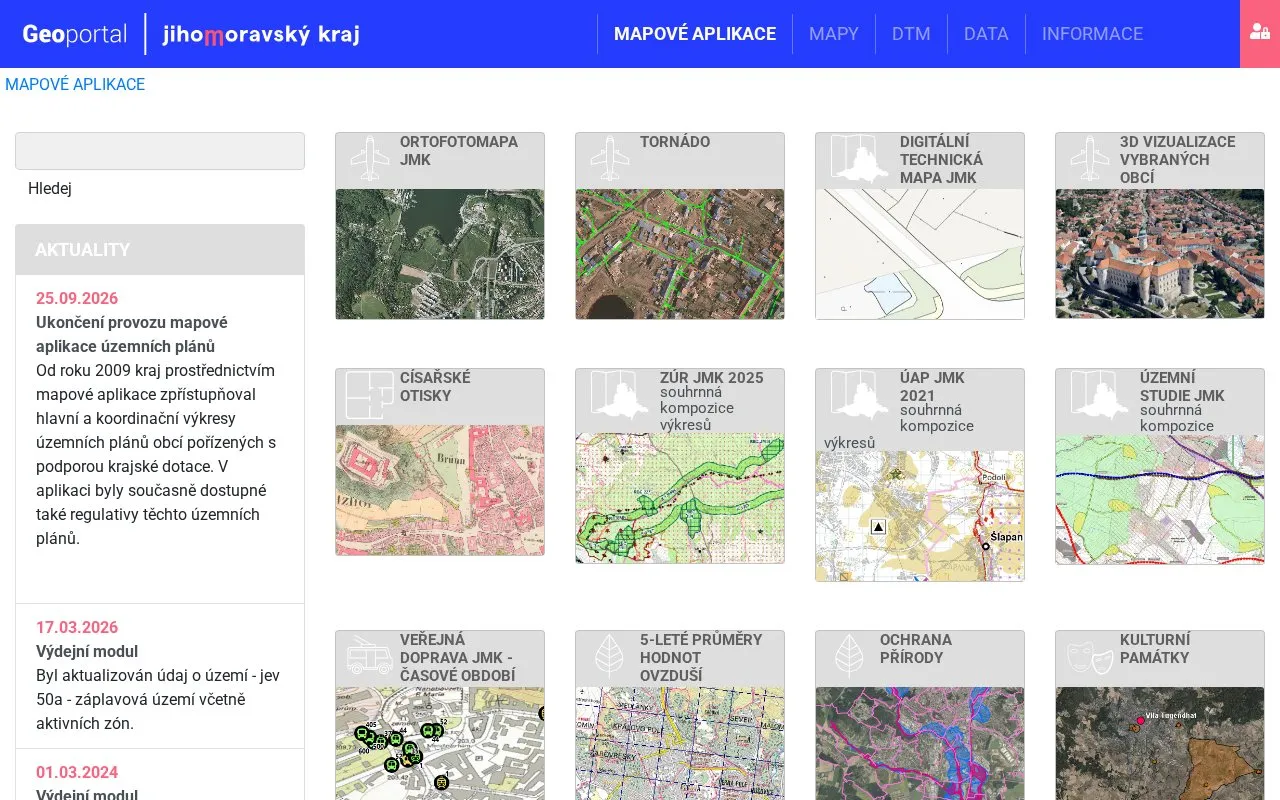Open Digitální technická mapa thumbnail
Image resolution: width=1280 pixels, height=800 pixels.
(920, 254)
